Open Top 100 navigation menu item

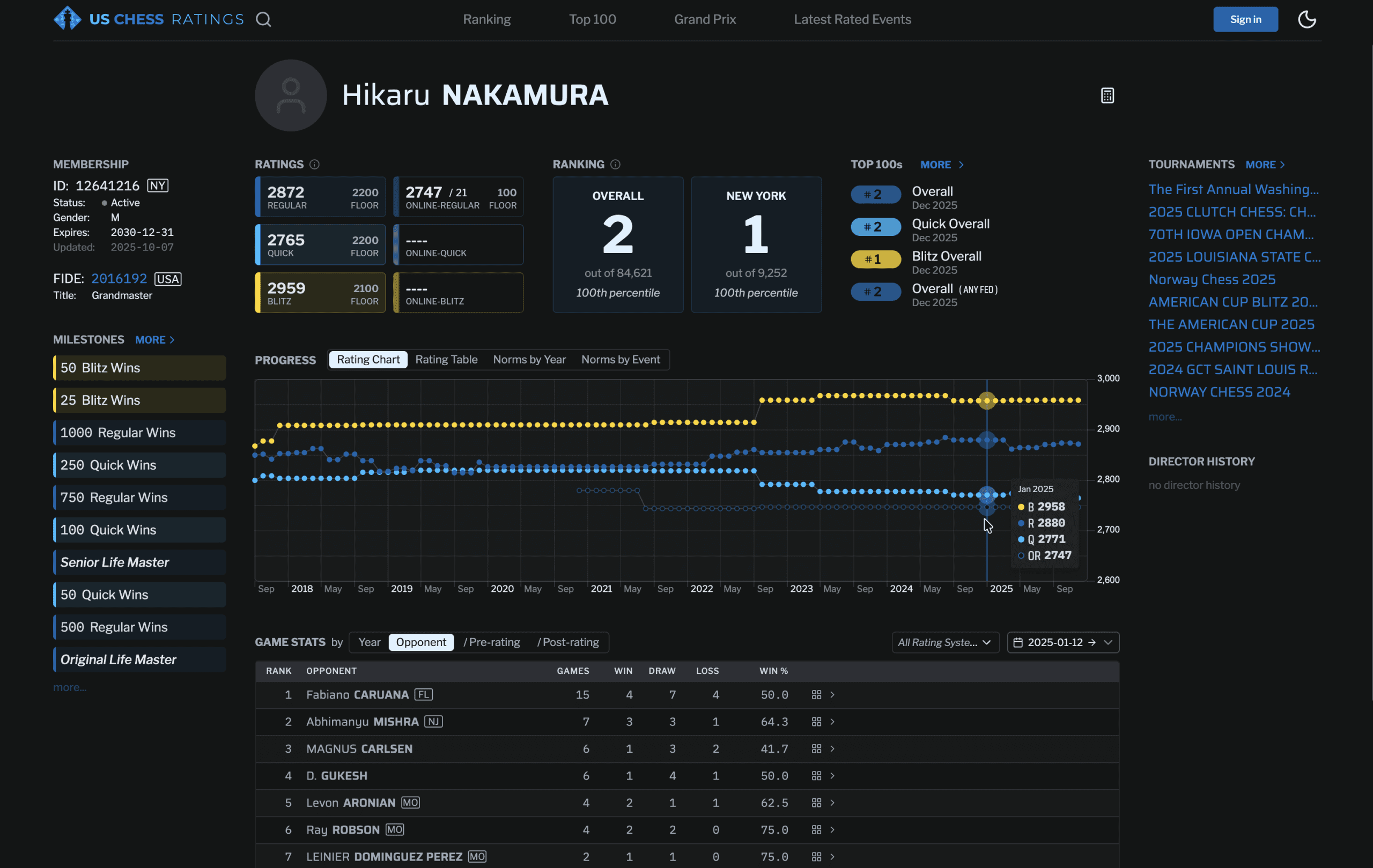click(592, 19)
